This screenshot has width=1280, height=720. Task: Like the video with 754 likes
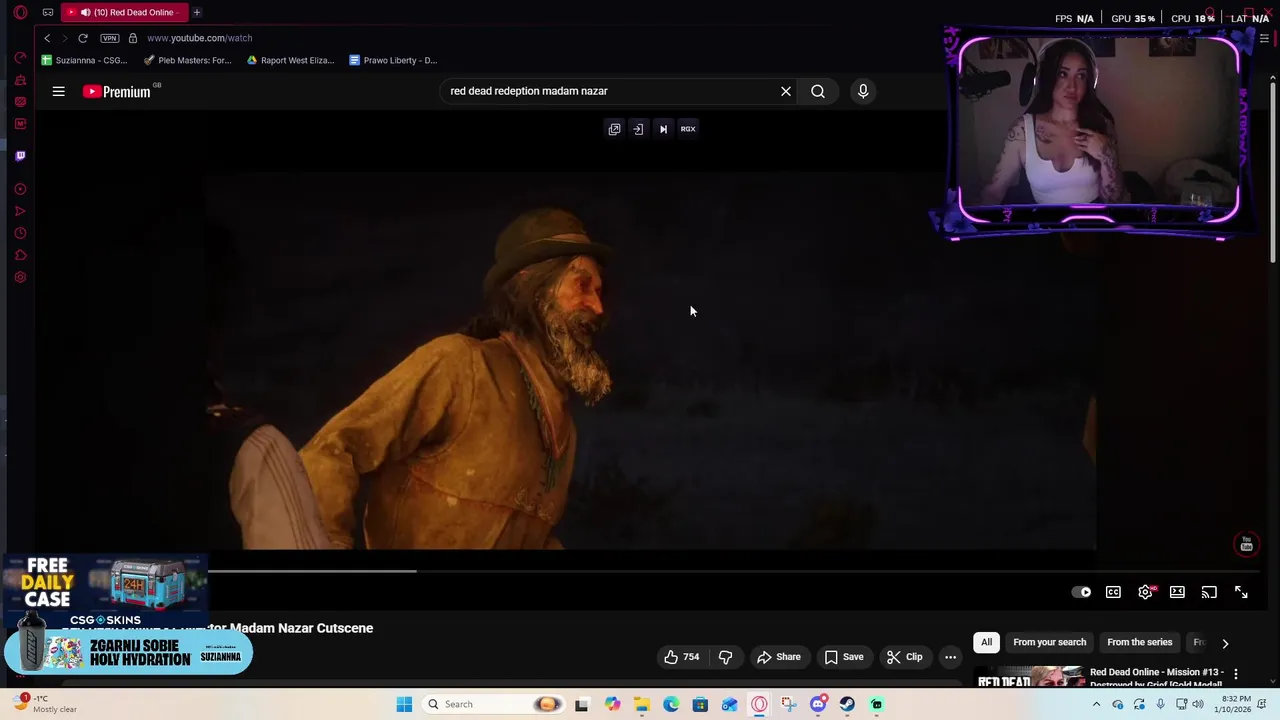[681, 657]
